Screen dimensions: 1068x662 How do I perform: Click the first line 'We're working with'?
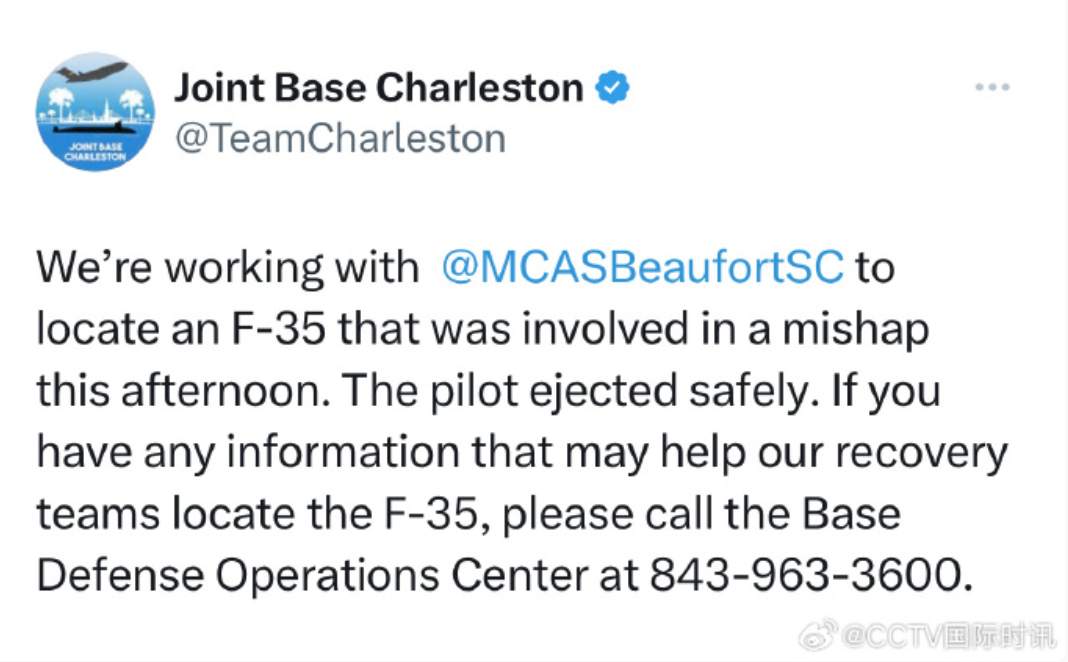pos(227,267)
